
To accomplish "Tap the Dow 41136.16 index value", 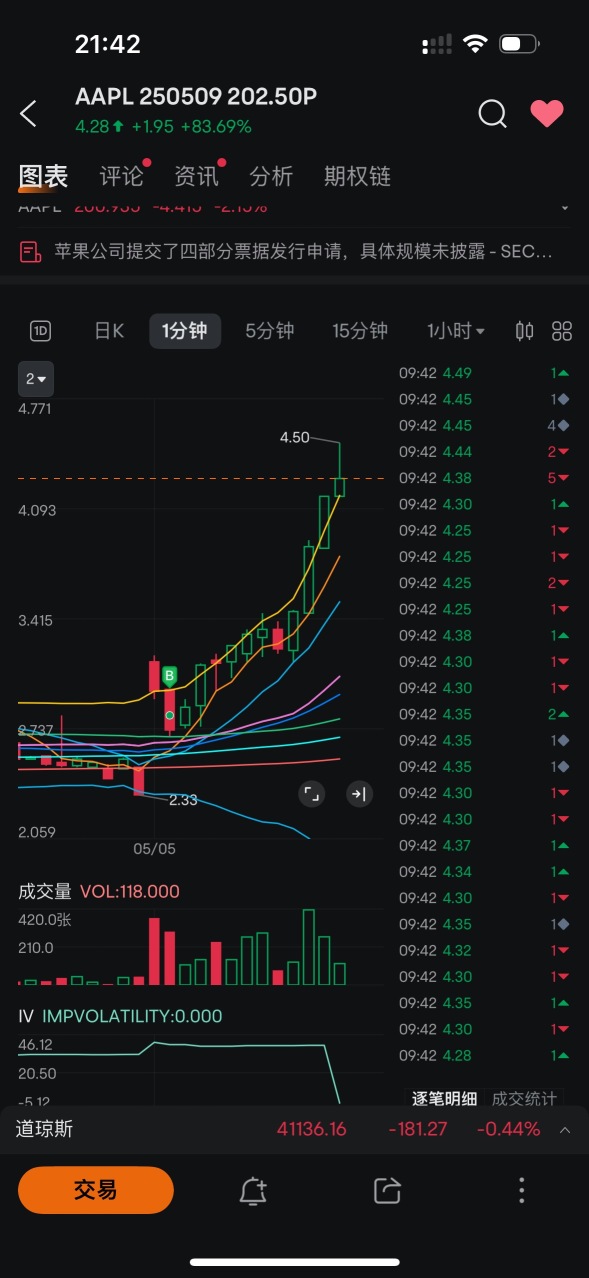I will tap(311, 1129).
